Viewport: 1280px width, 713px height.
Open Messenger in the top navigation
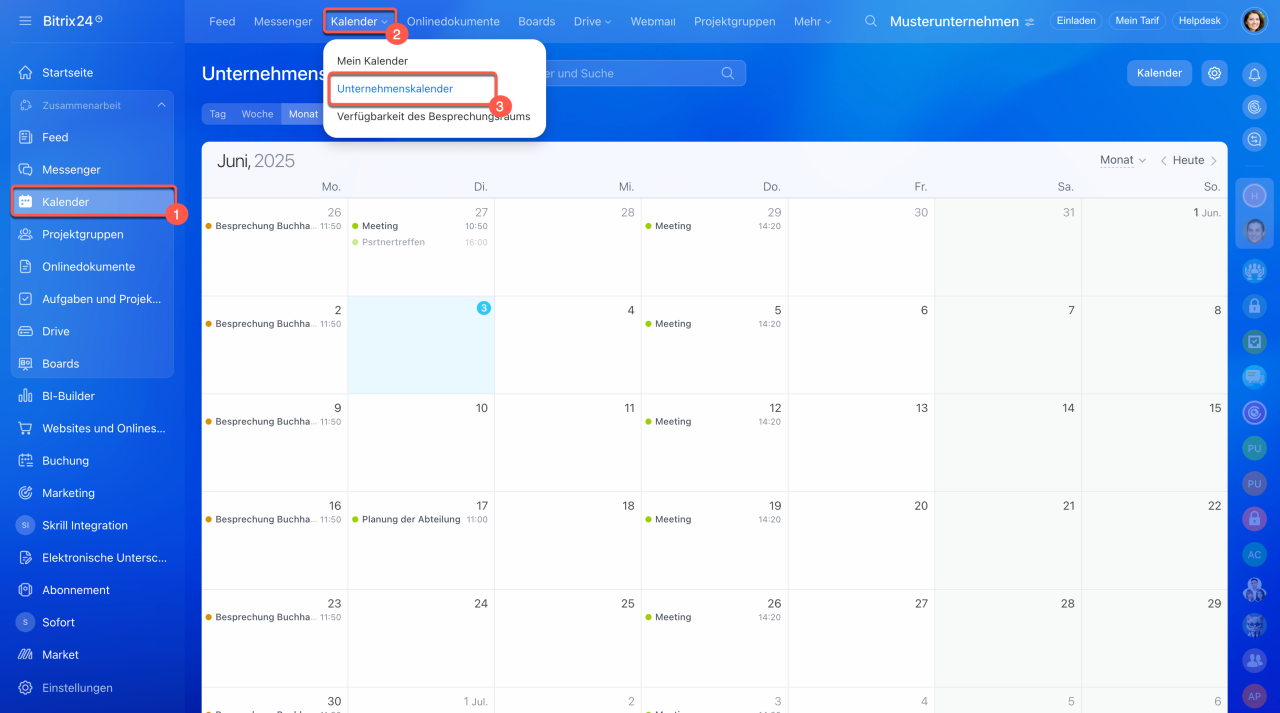[283, 22]
